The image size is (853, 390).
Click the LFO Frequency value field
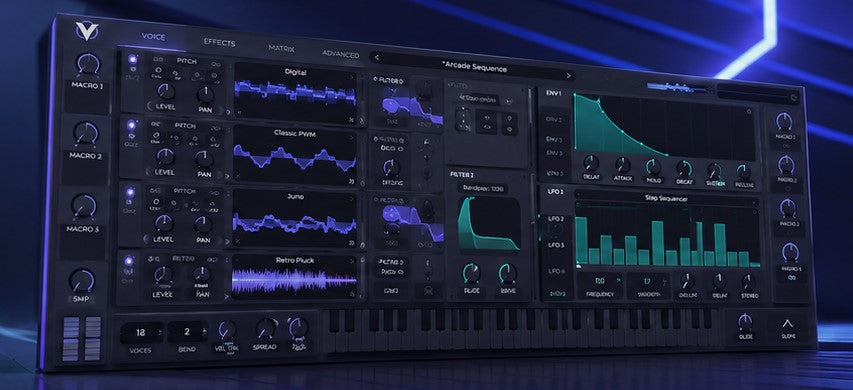600,281
